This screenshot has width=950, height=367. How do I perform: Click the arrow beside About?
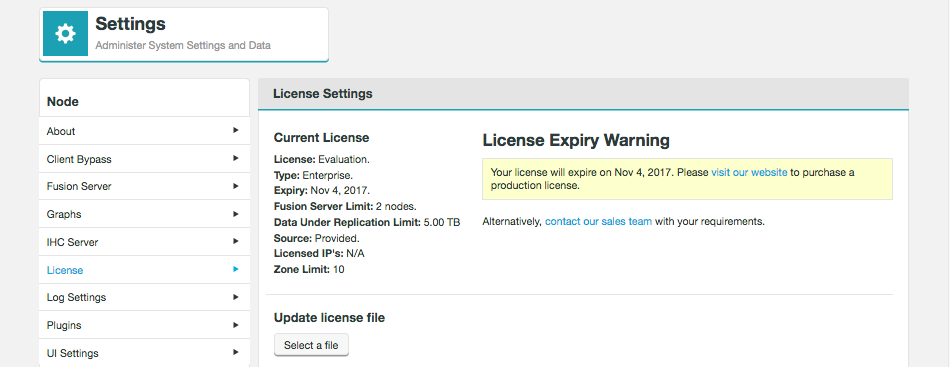(236, 130)
